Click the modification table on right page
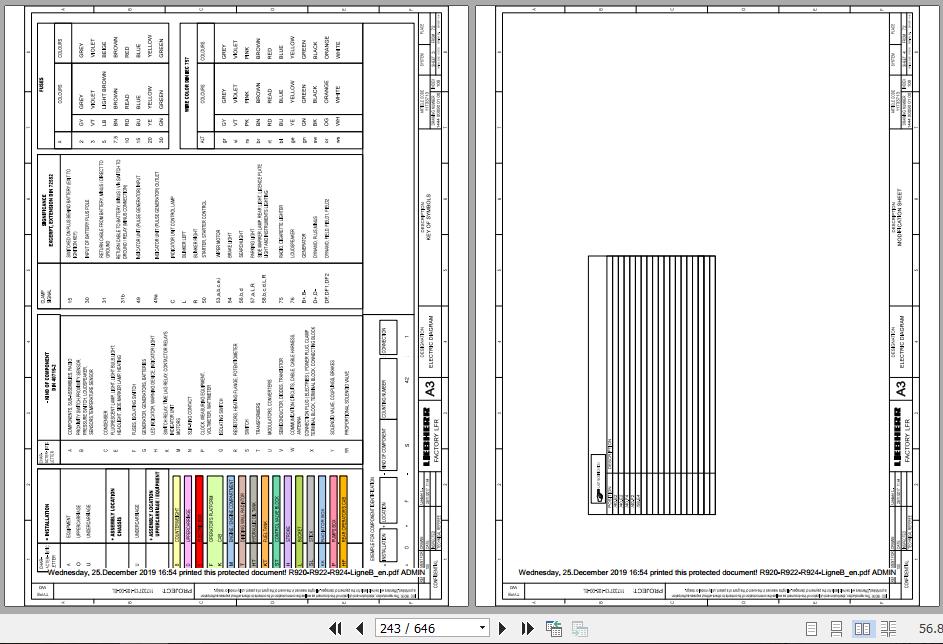Viewport: 943px width, 644px height. point(652,385)
